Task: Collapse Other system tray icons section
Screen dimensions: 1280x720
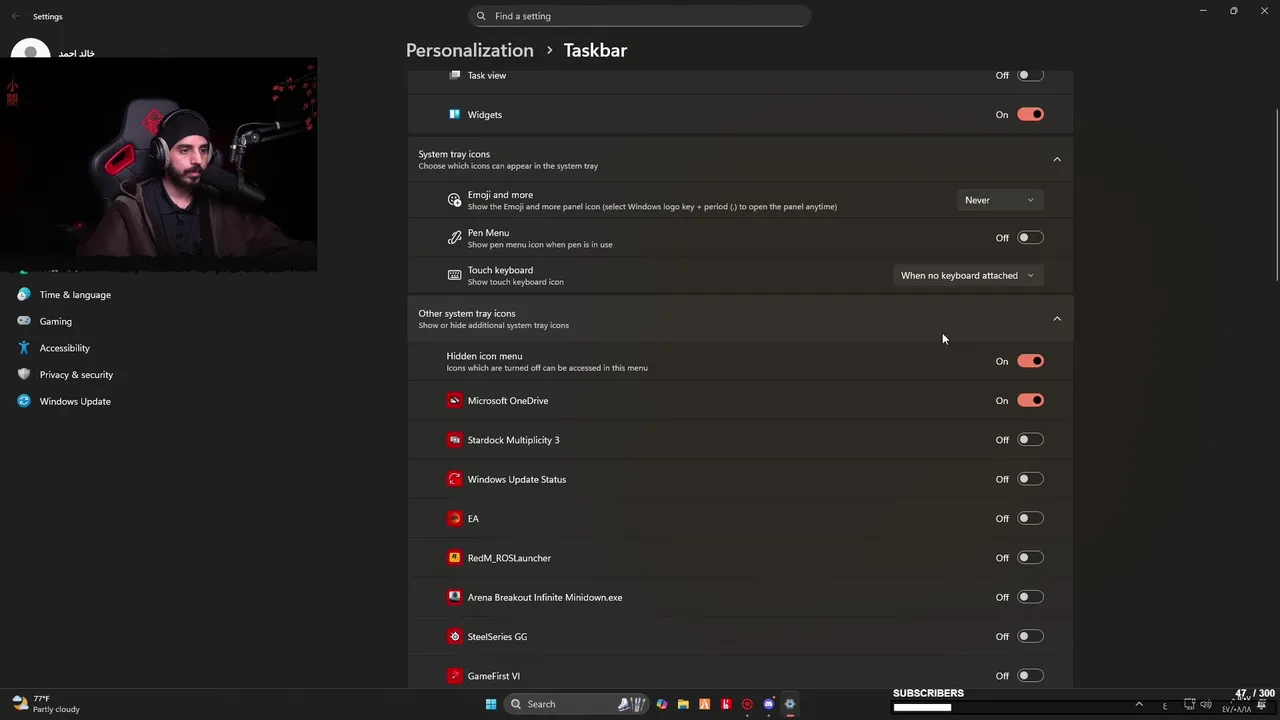Action: (x=1057, y=319)
